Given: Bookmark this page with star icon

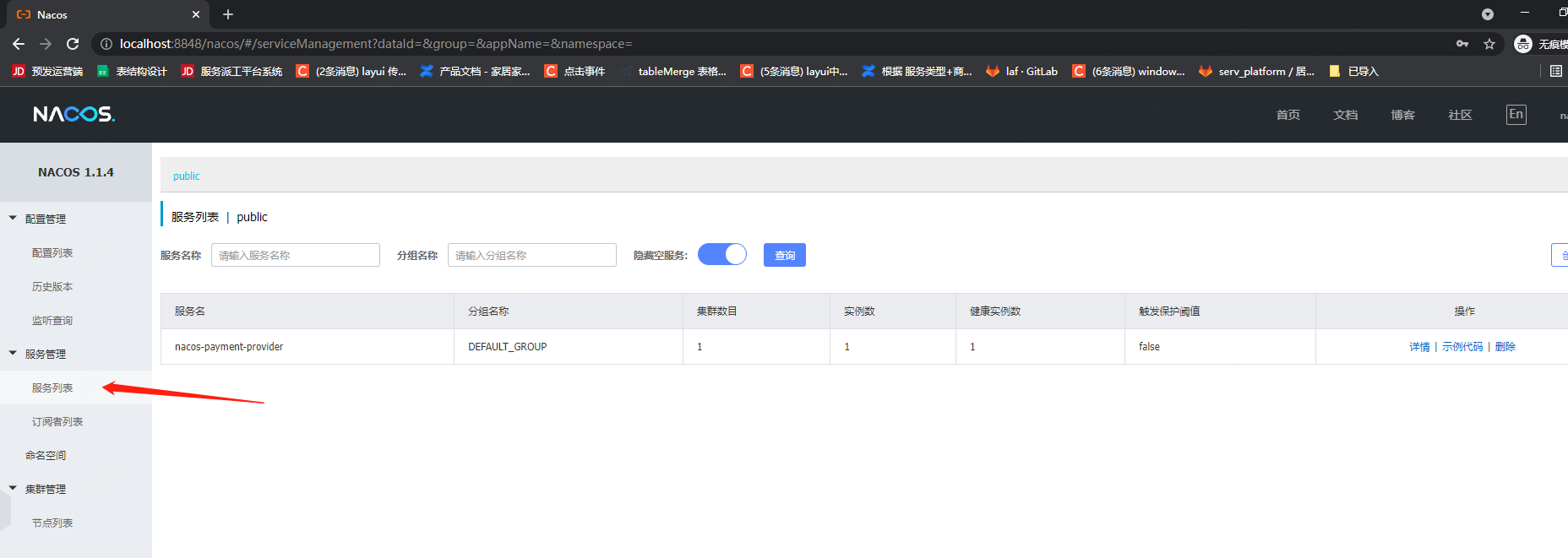Looking at the screenshot, I should click(1489, 44).
